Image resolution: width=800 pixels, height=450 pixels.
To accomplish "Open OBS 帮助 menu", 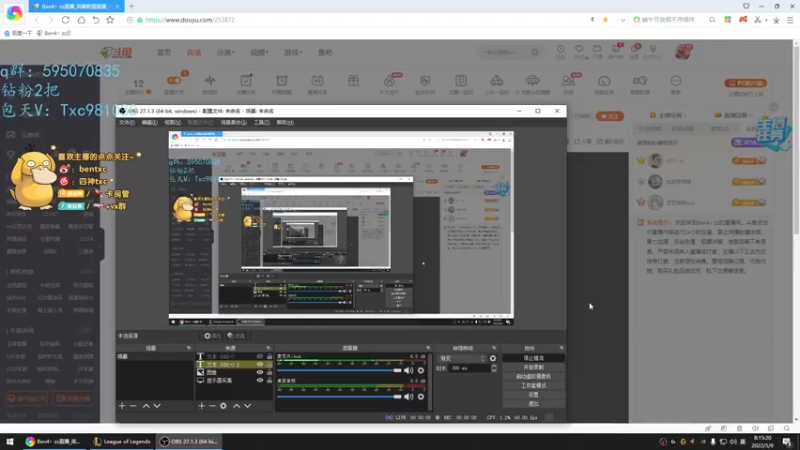I will 285,122.
